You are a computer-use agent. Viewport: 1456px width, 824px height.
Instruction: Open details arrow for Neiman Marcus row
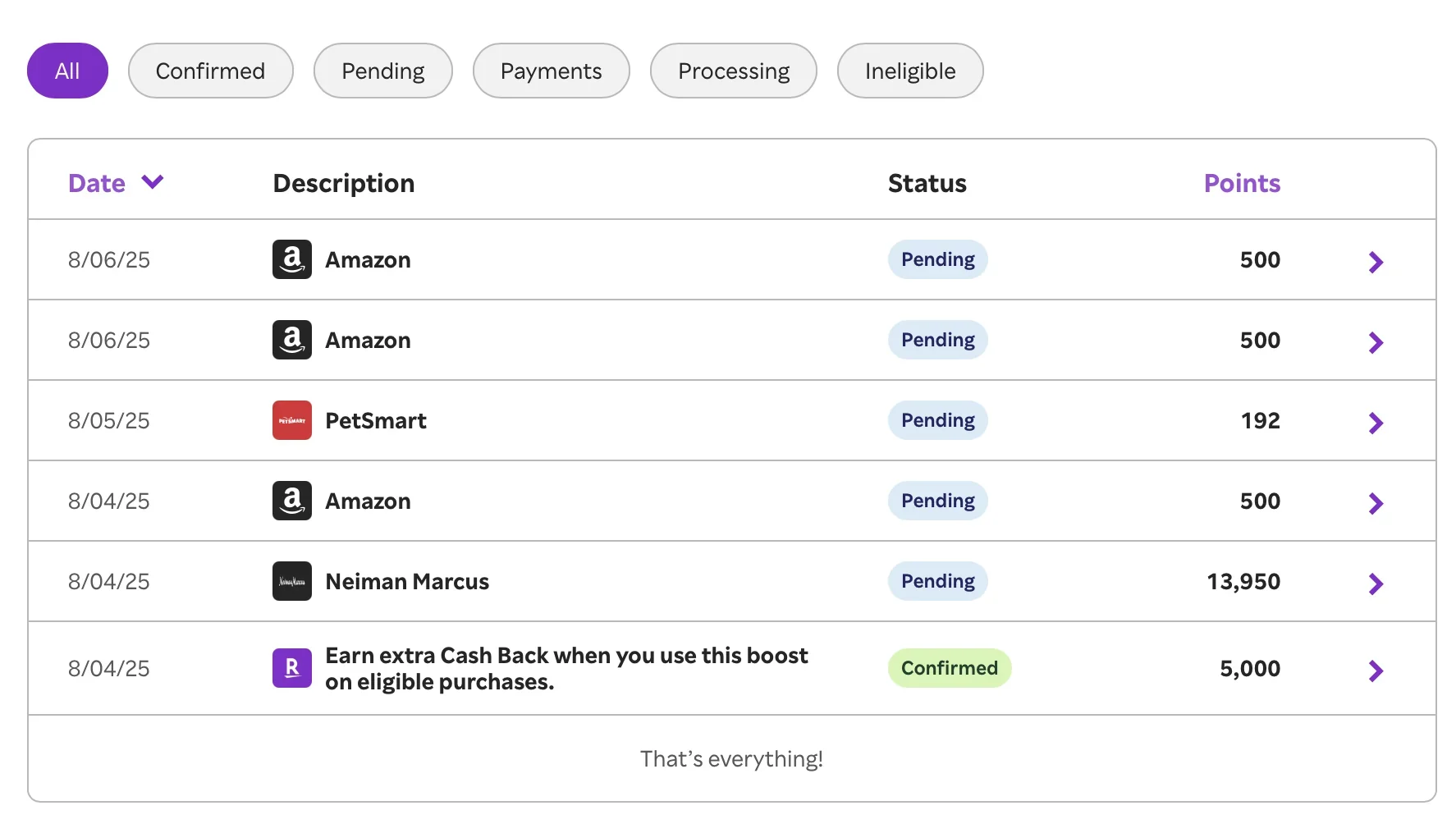1376,584
